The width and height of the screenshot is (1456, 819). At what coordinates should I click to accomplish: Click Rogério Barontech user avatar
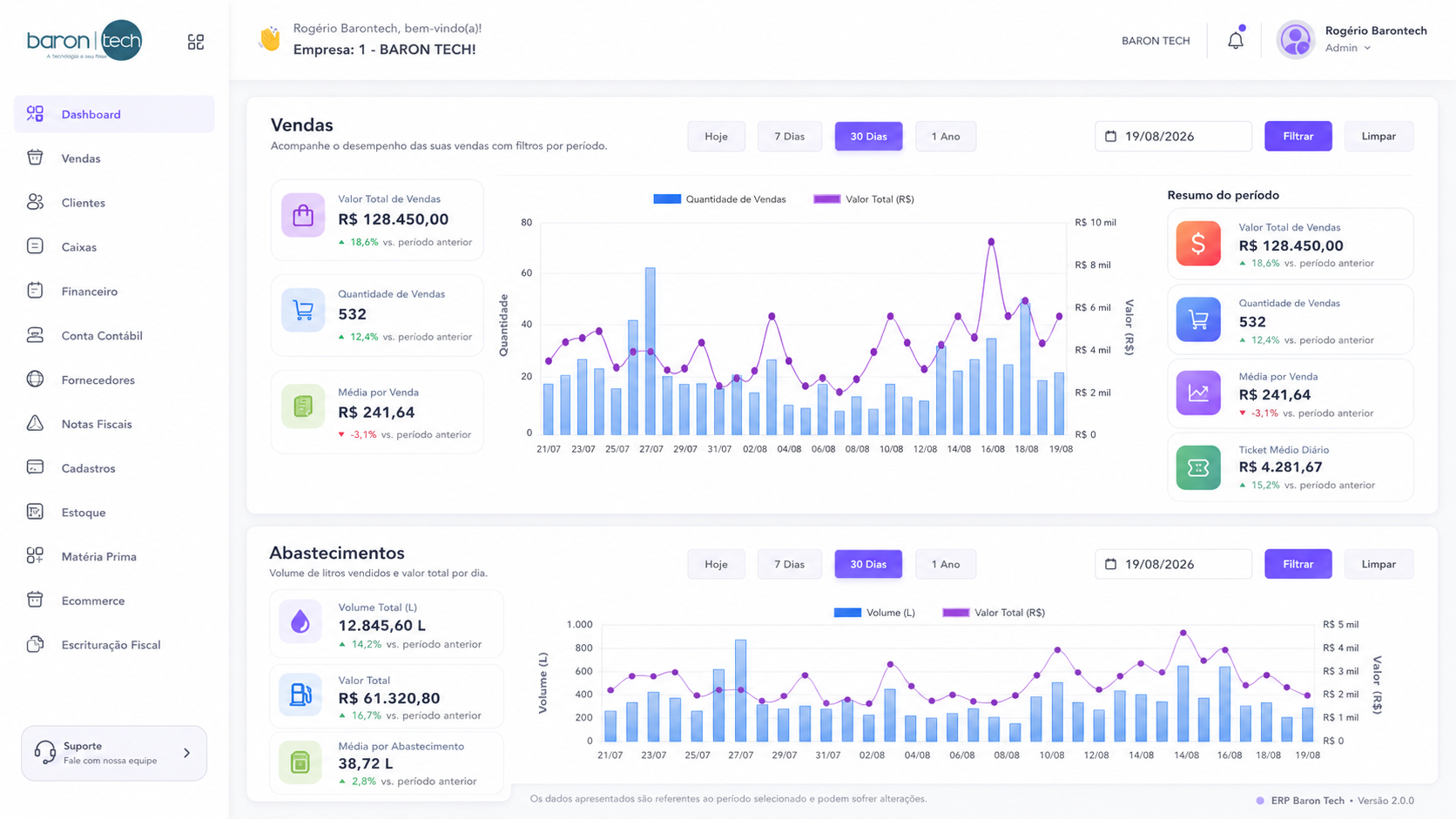[x=1296, y=40]
